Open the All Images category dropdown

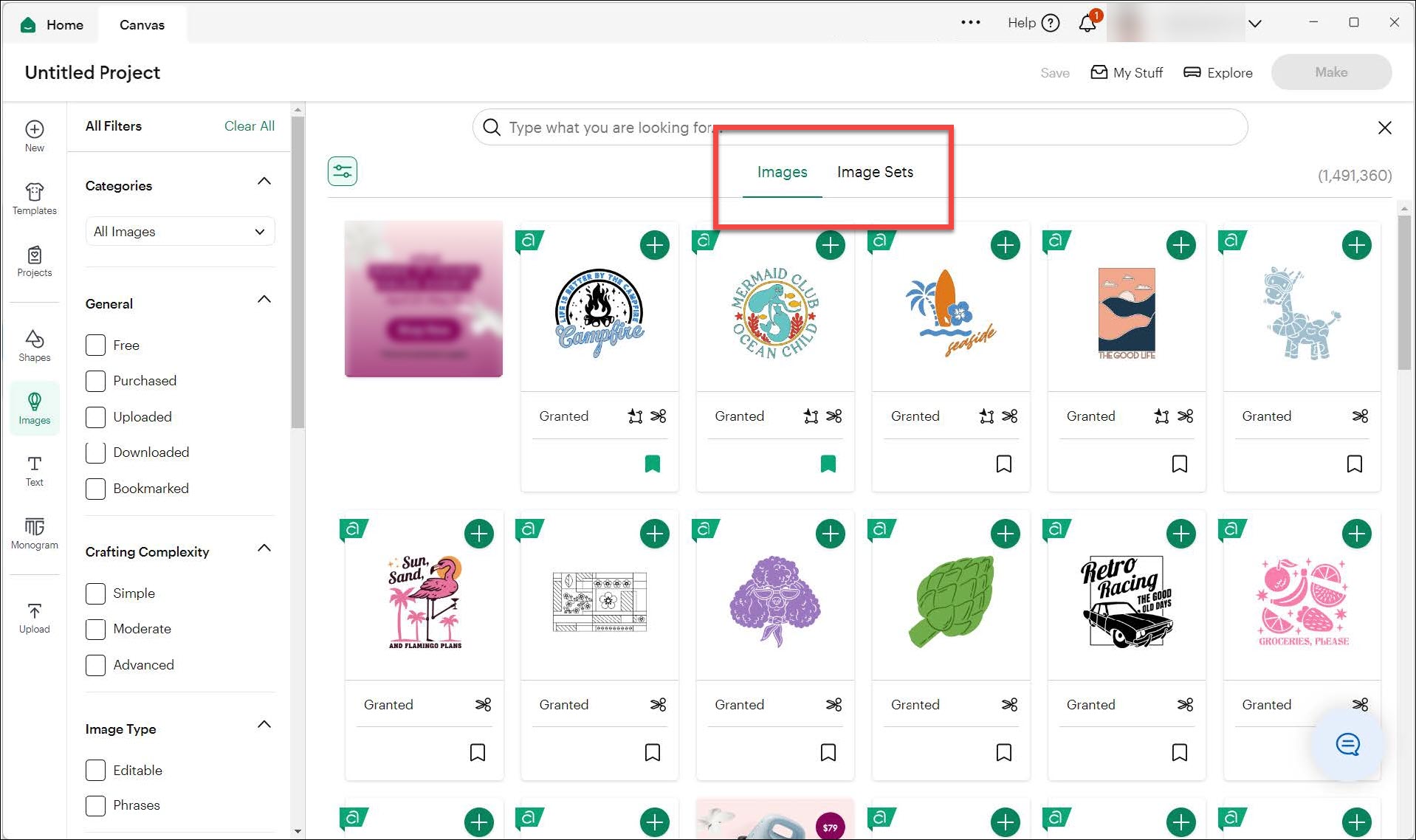[x=179, y=232]
